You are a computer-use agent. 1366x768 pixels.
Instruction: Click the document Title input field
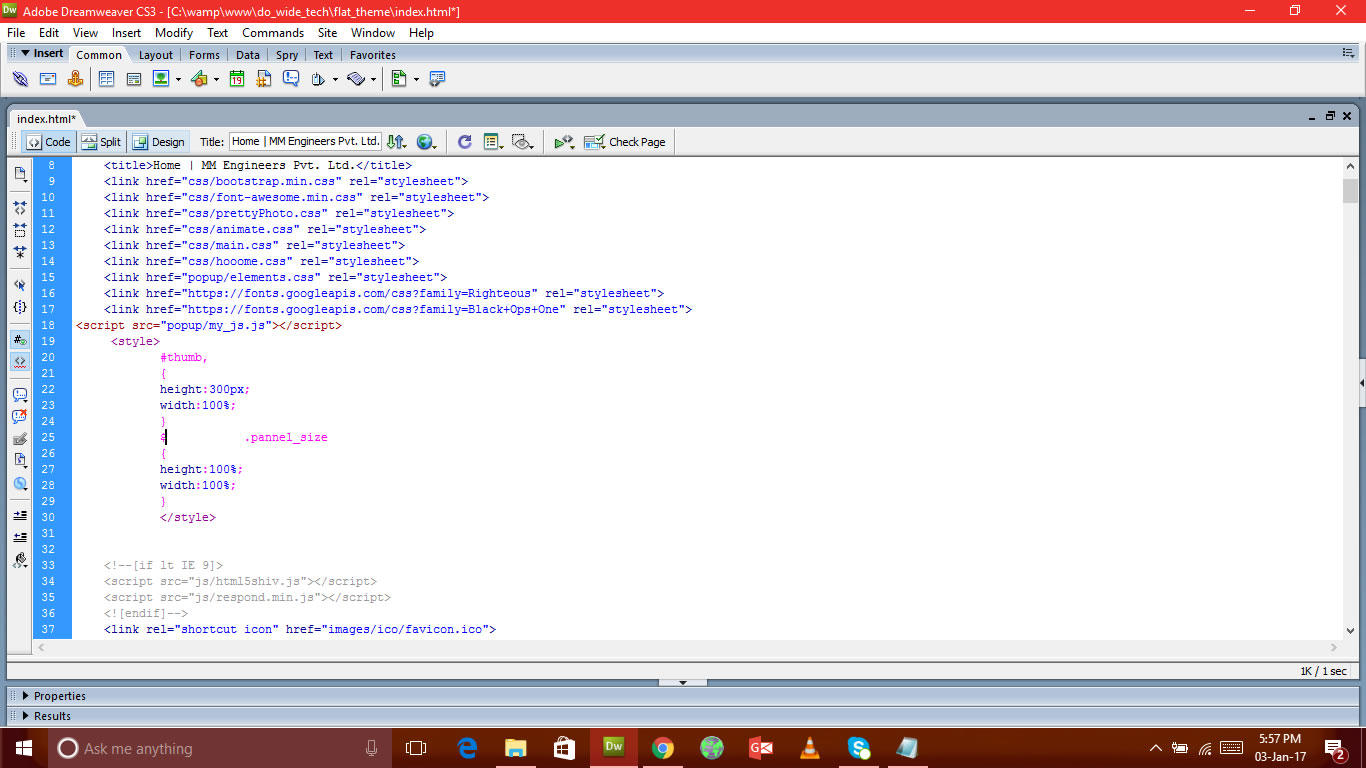pyautogui.click(x=305, y=142)
